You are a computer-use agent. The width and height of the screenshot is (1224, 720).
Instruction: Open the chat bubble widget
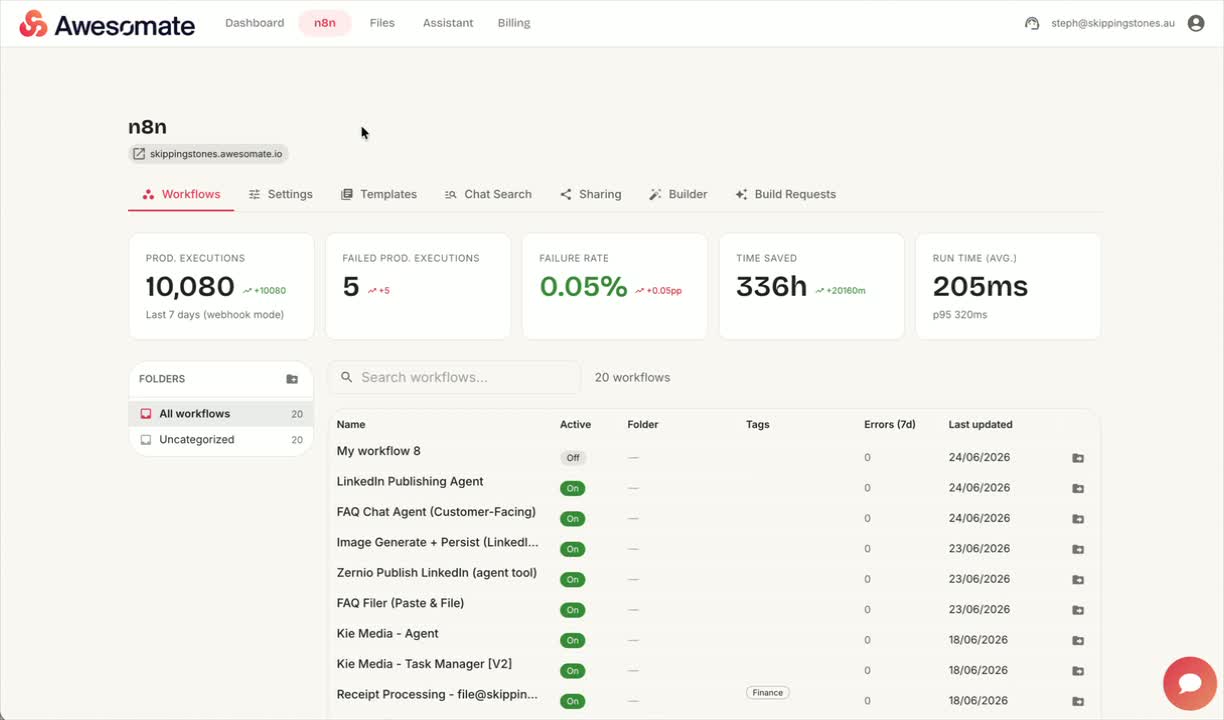[1190, 683]
